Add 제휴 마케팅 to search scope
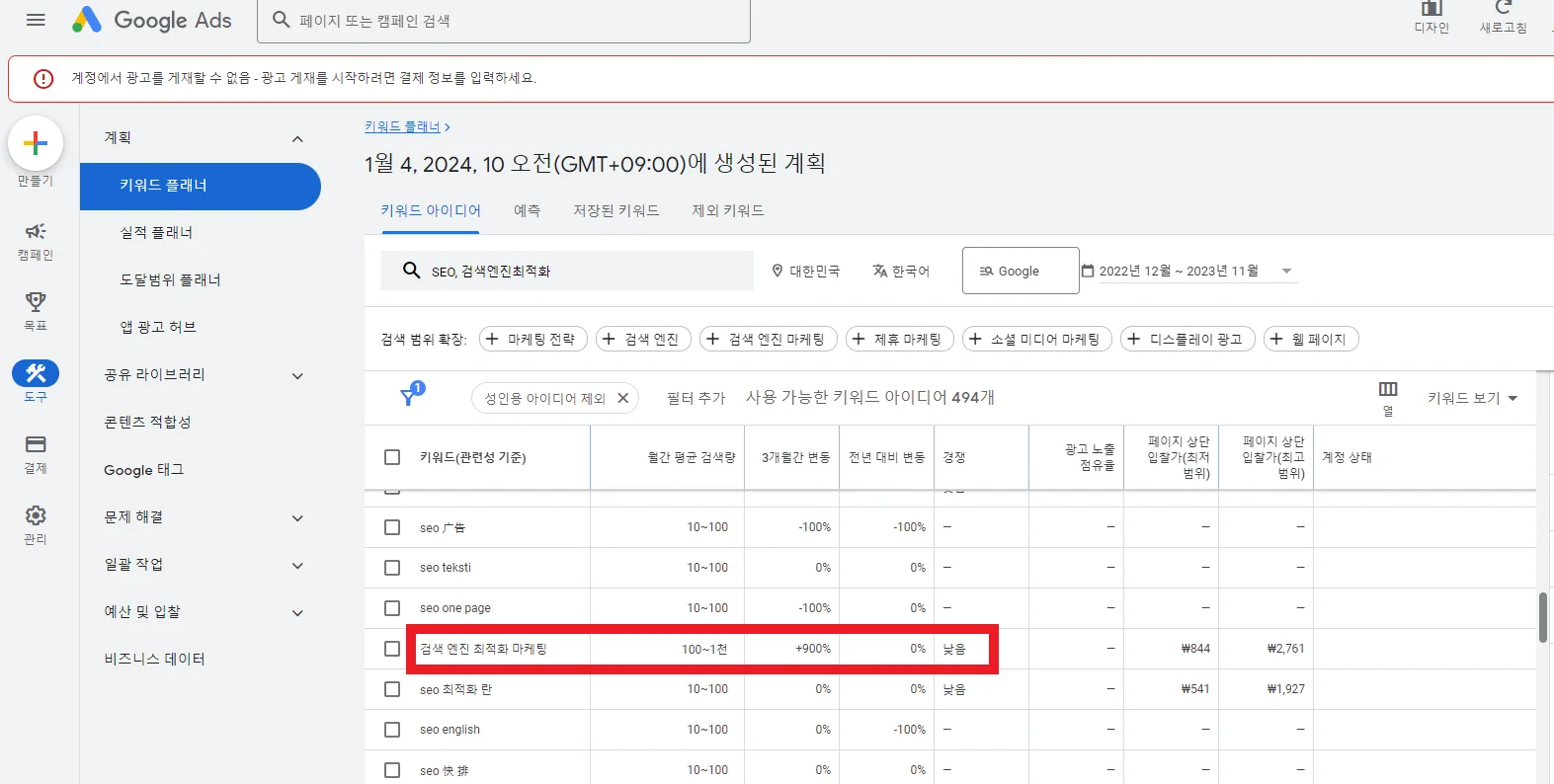Image resolution: width=1554 pixels, height=784 pixels. click(x=900, y=339)
